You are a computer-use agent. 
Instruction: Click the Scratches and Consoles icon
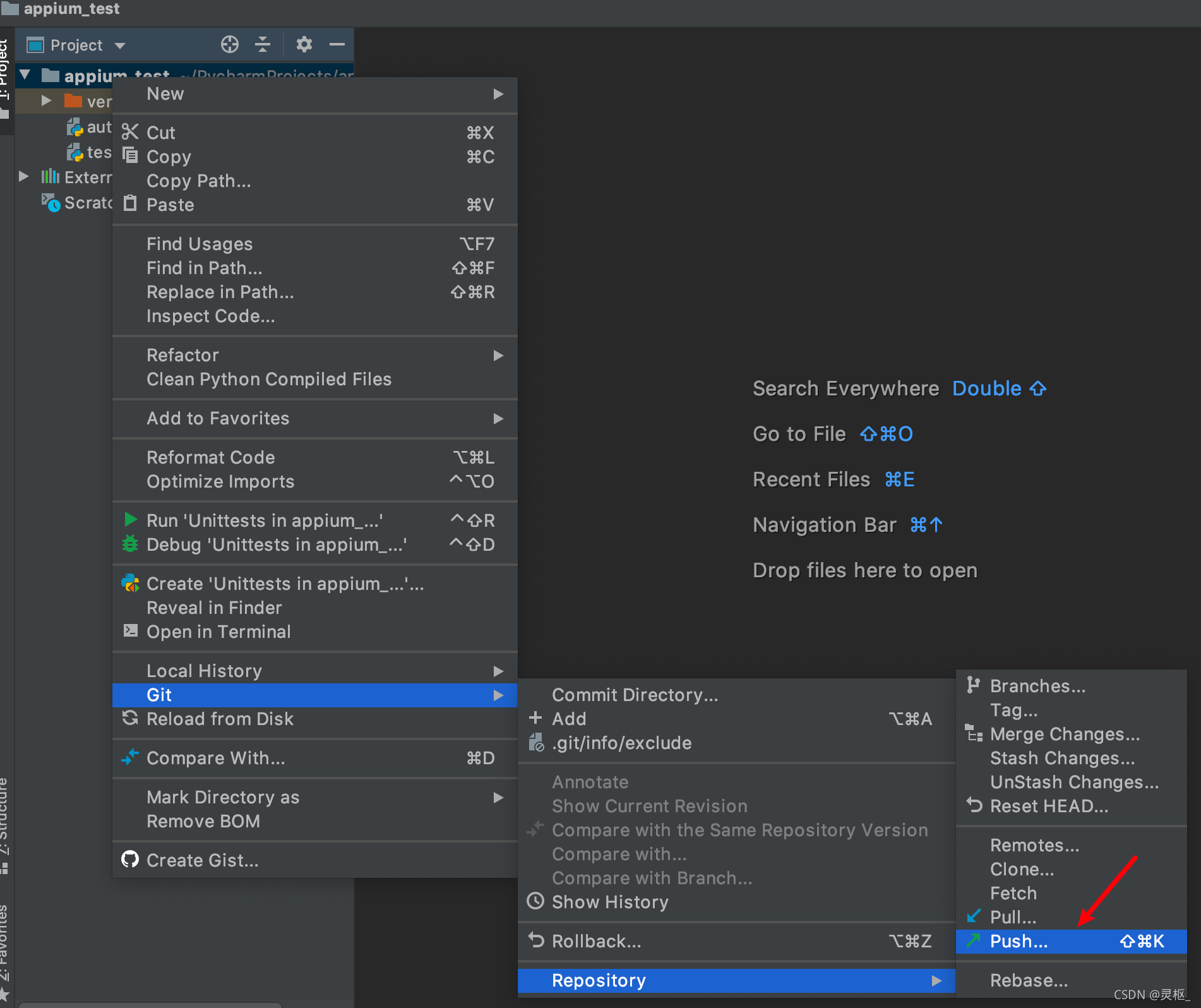51,203
